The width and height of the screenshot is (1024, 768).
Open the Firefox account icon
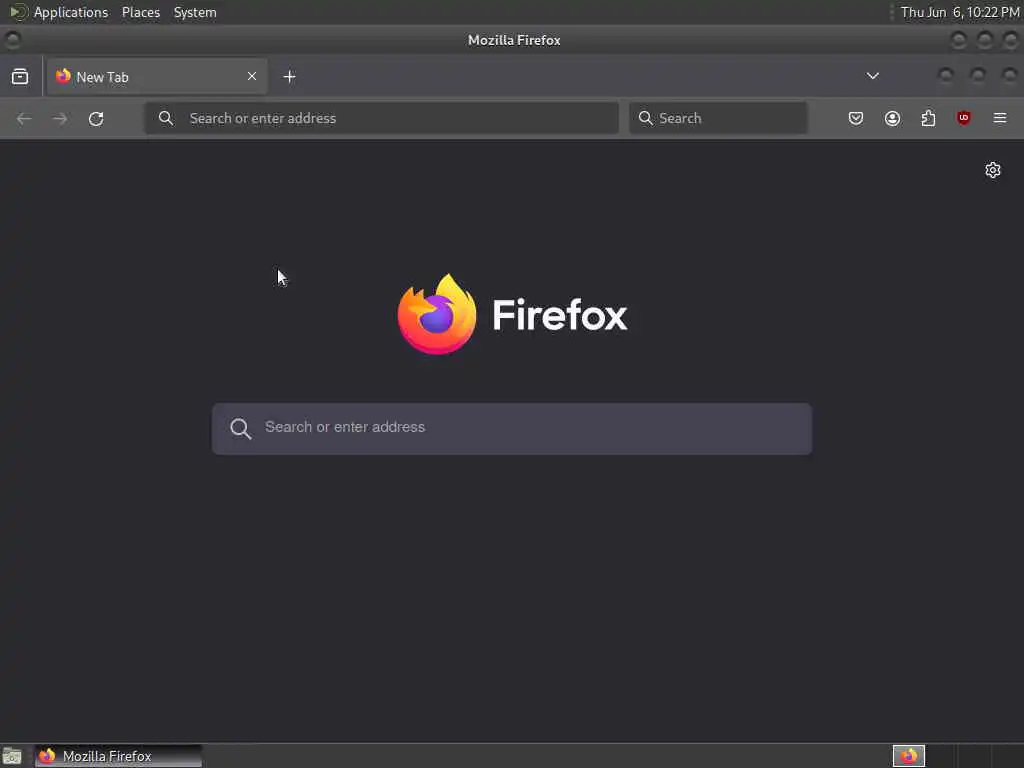tap(892, 118)
